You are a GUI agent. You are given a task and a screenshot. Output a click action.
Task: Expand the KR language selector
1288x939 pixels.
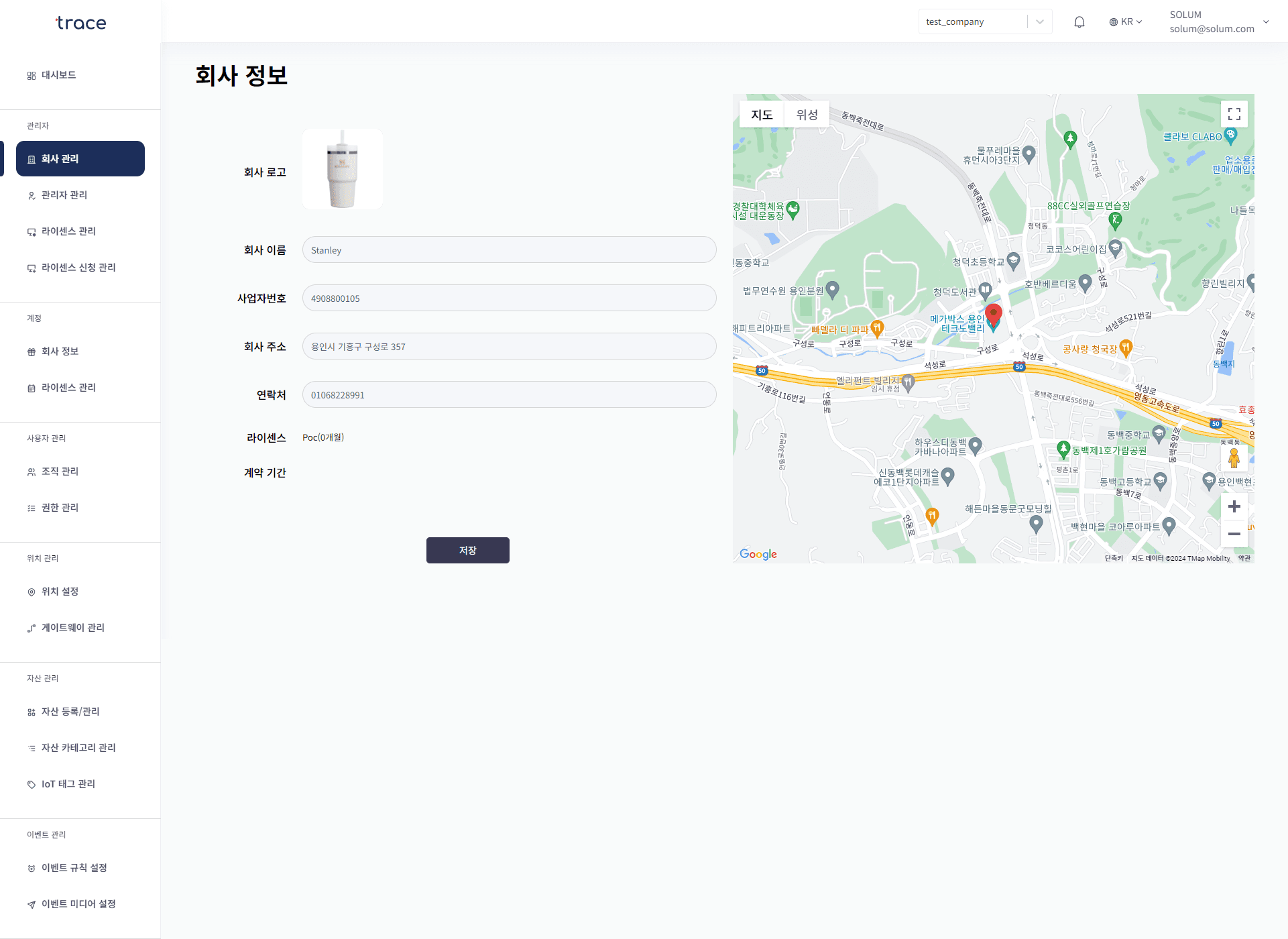tap(1126, 22)
